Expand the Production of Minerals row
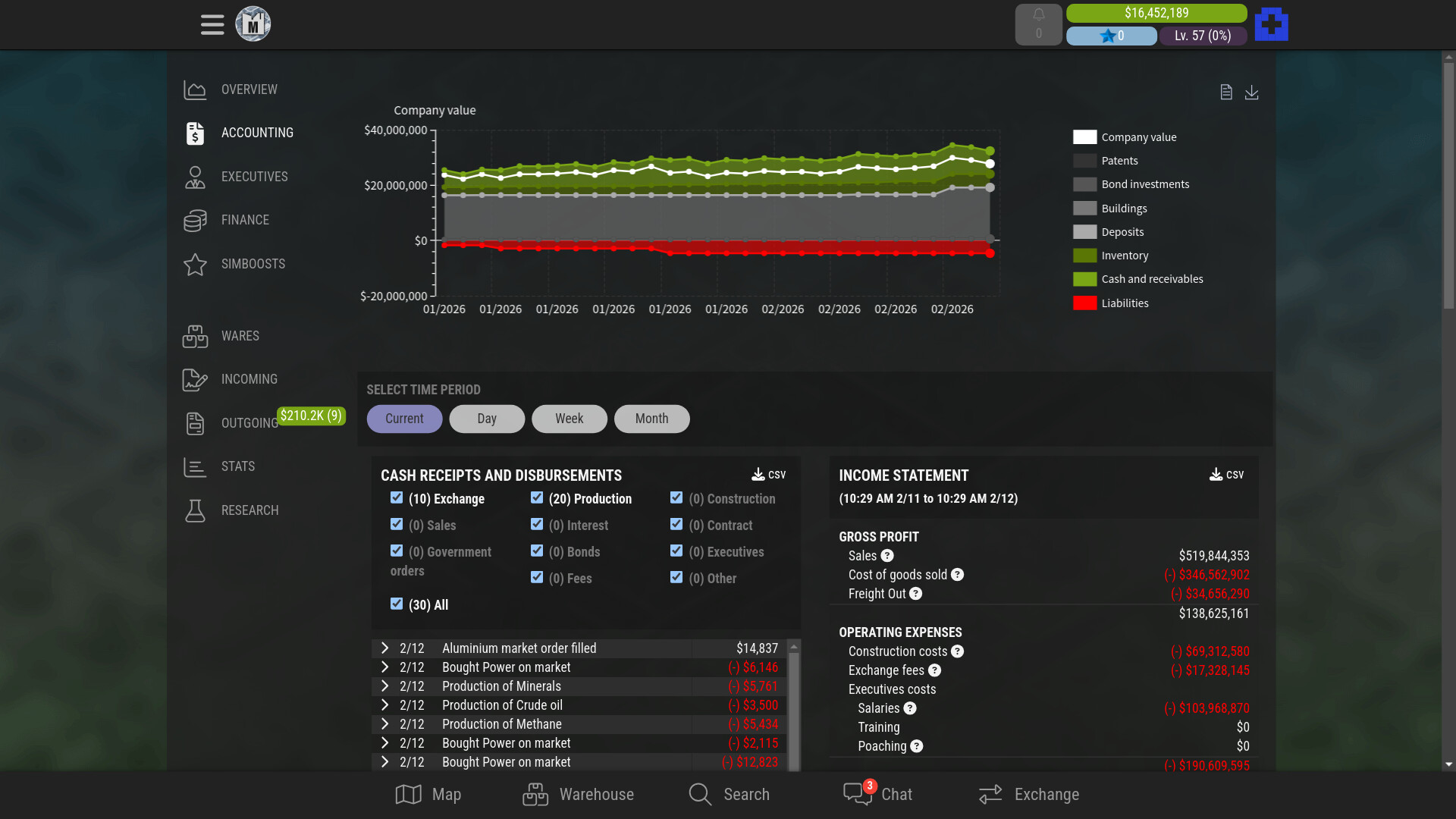Image resolution: width=1456 pixels, height=819 pixels. click(384, 686)
